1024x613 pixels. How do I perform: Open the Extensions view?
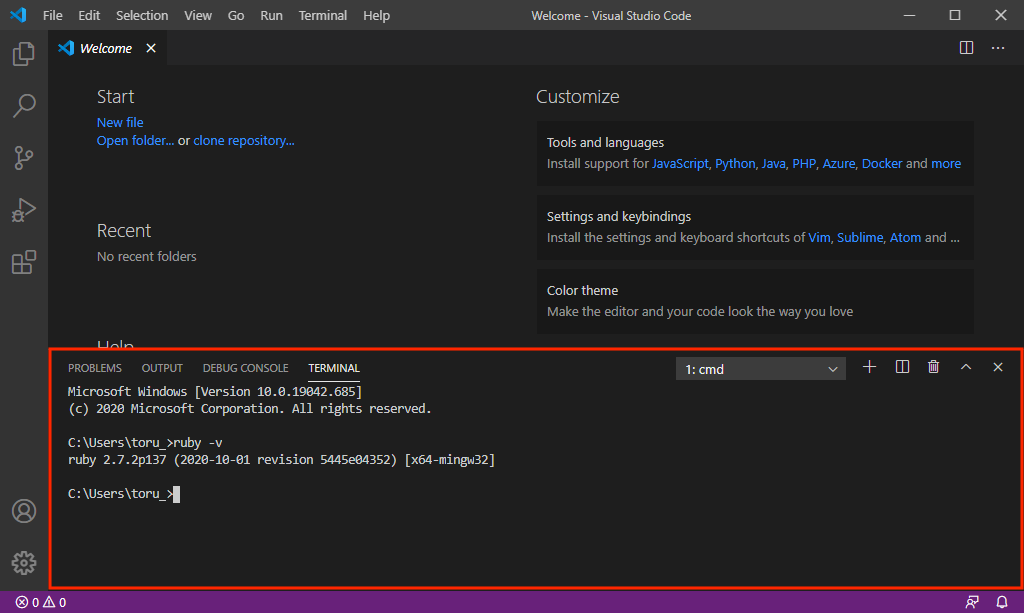[x=24, y=262]
